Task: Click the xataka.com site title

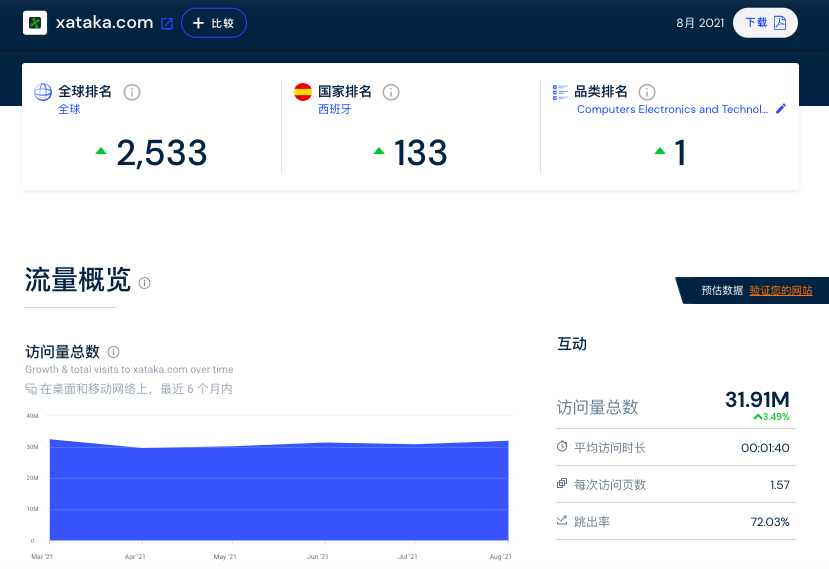Action: tap(104, 23)
